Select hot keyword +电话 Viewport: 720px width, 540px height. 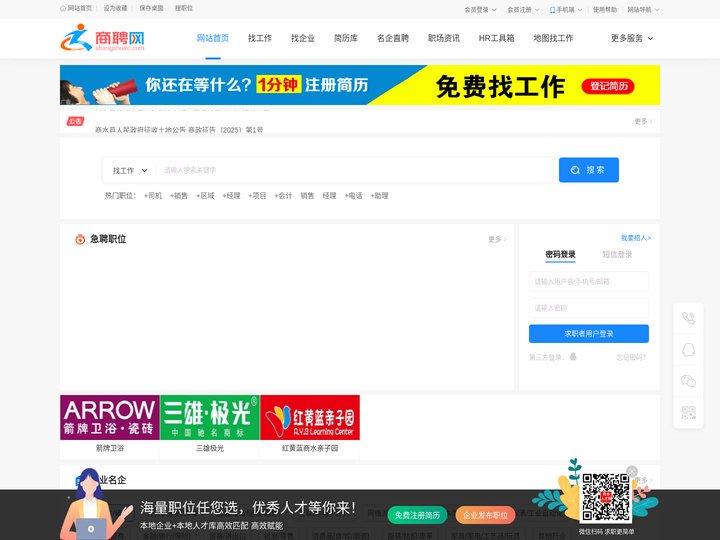tap(354, 196)
